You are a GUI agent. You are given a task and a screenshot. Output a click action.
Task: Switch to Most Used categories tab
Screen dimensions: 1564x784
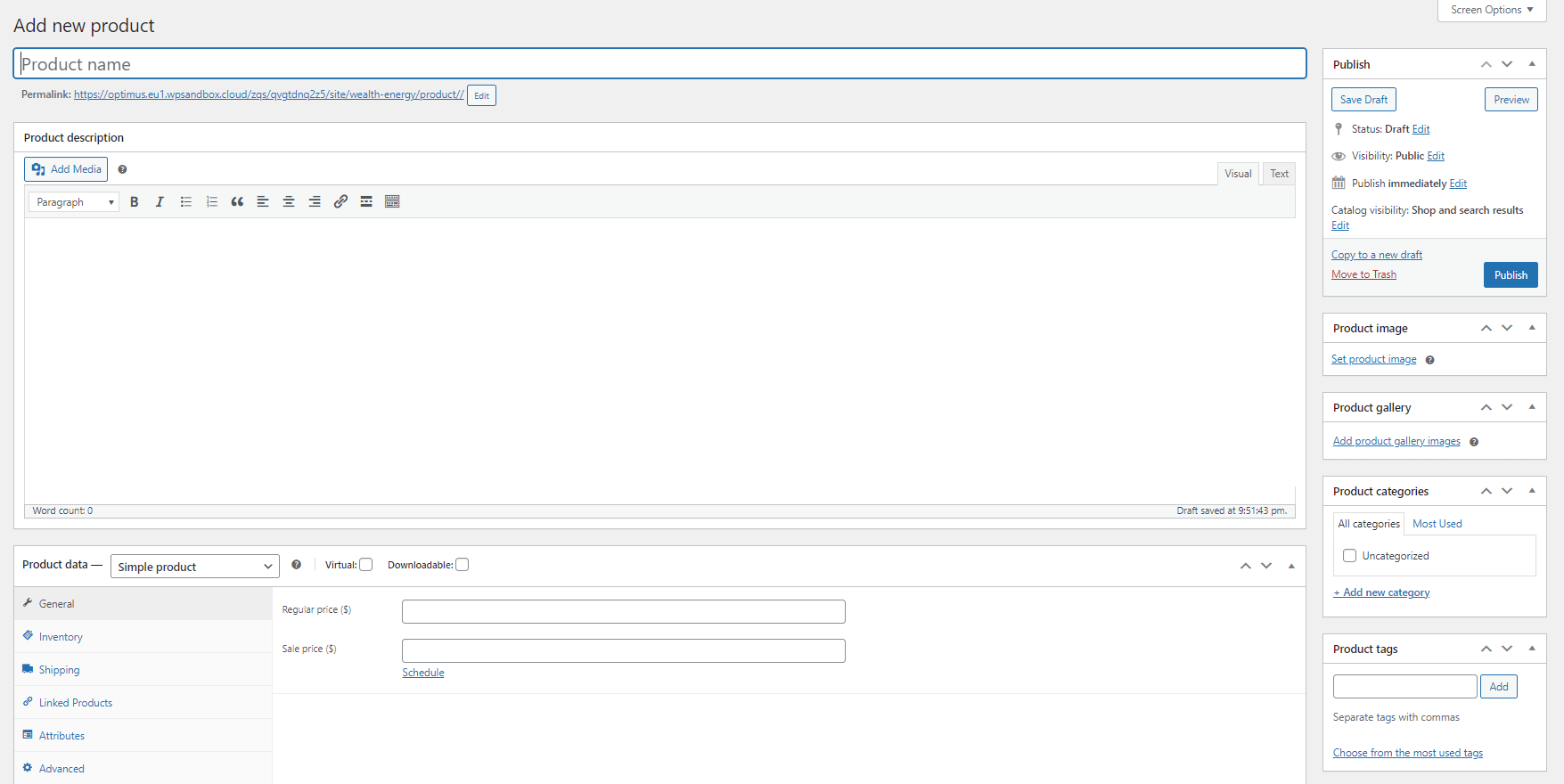[x=1437, y=524]
